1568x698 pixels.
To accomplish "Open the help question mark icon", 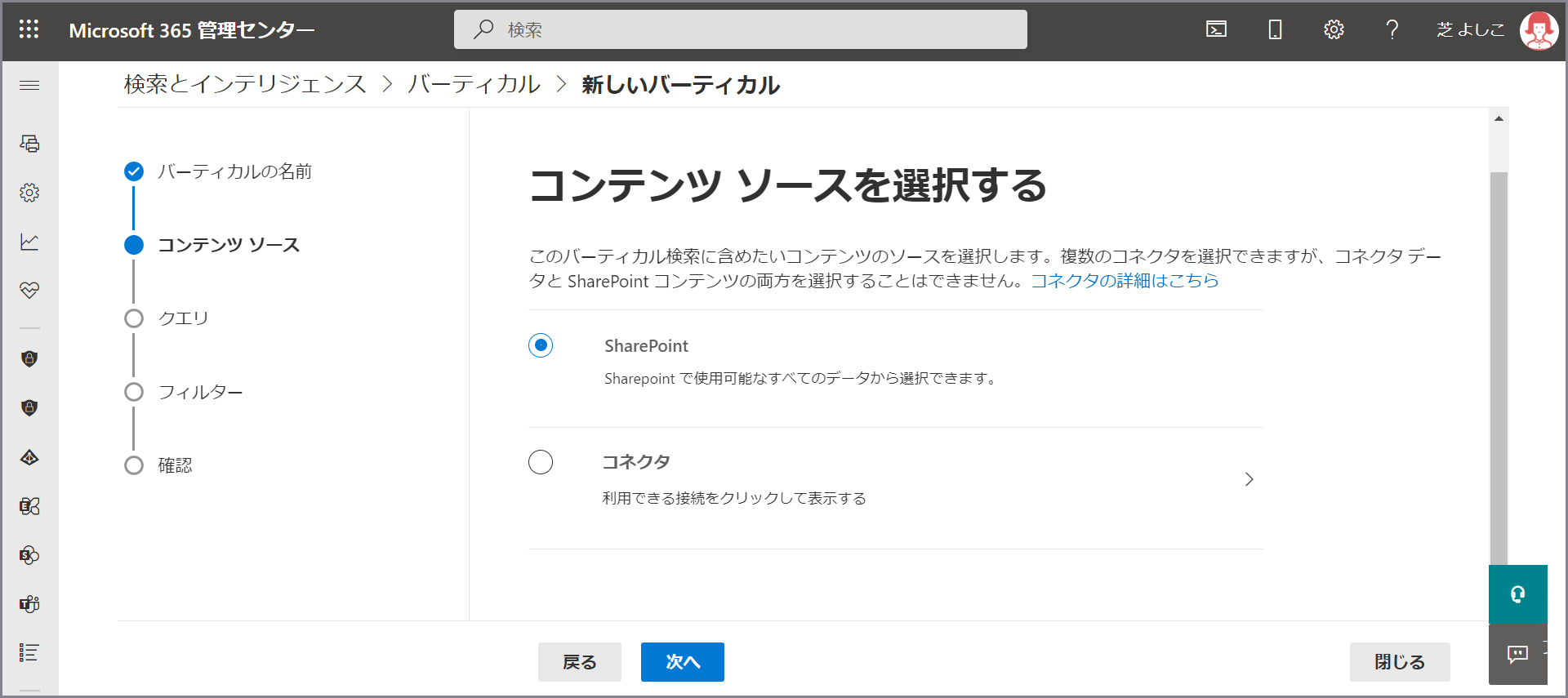I will click(x=1392, y=29).
